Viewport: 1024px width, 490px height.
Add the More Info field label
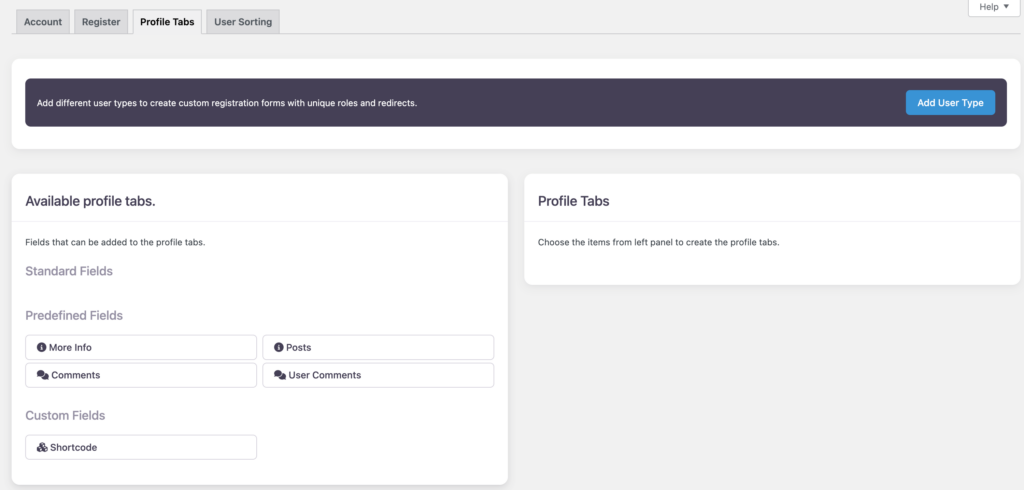point(70,348)
